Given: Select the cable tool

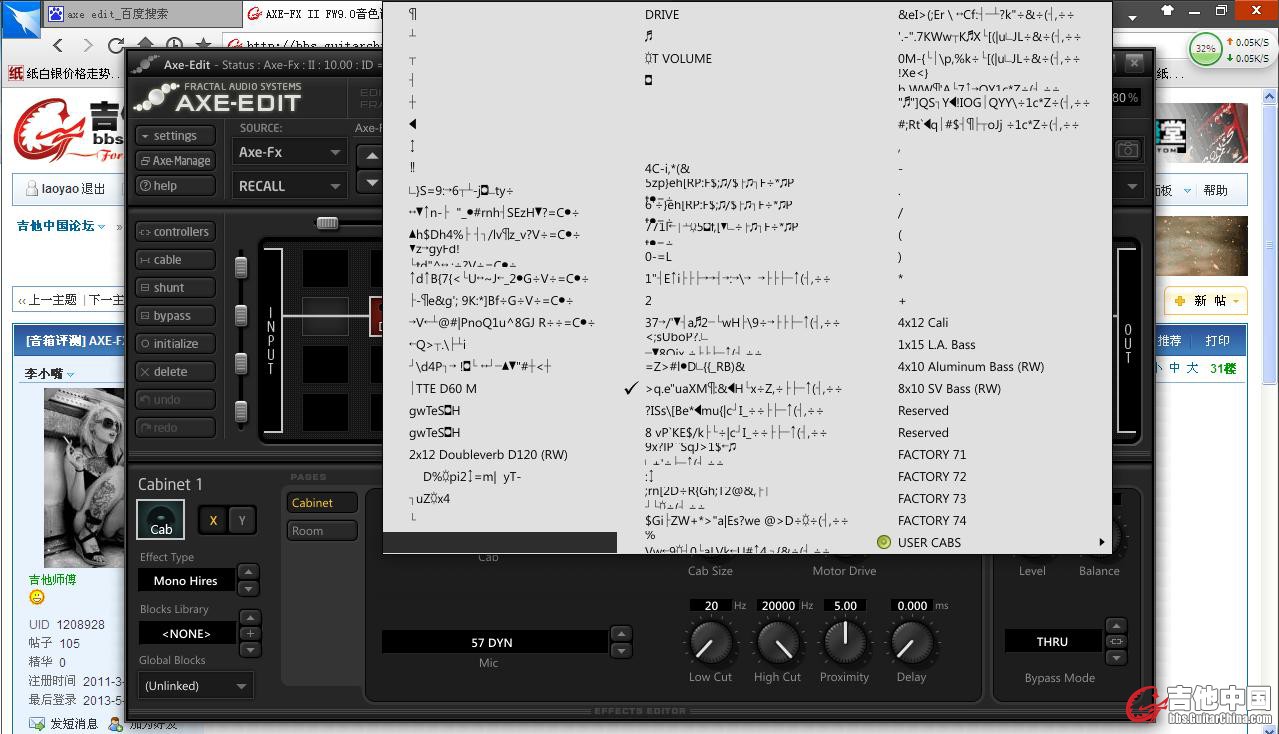Looking at the screenshot, I should (176, 260).
